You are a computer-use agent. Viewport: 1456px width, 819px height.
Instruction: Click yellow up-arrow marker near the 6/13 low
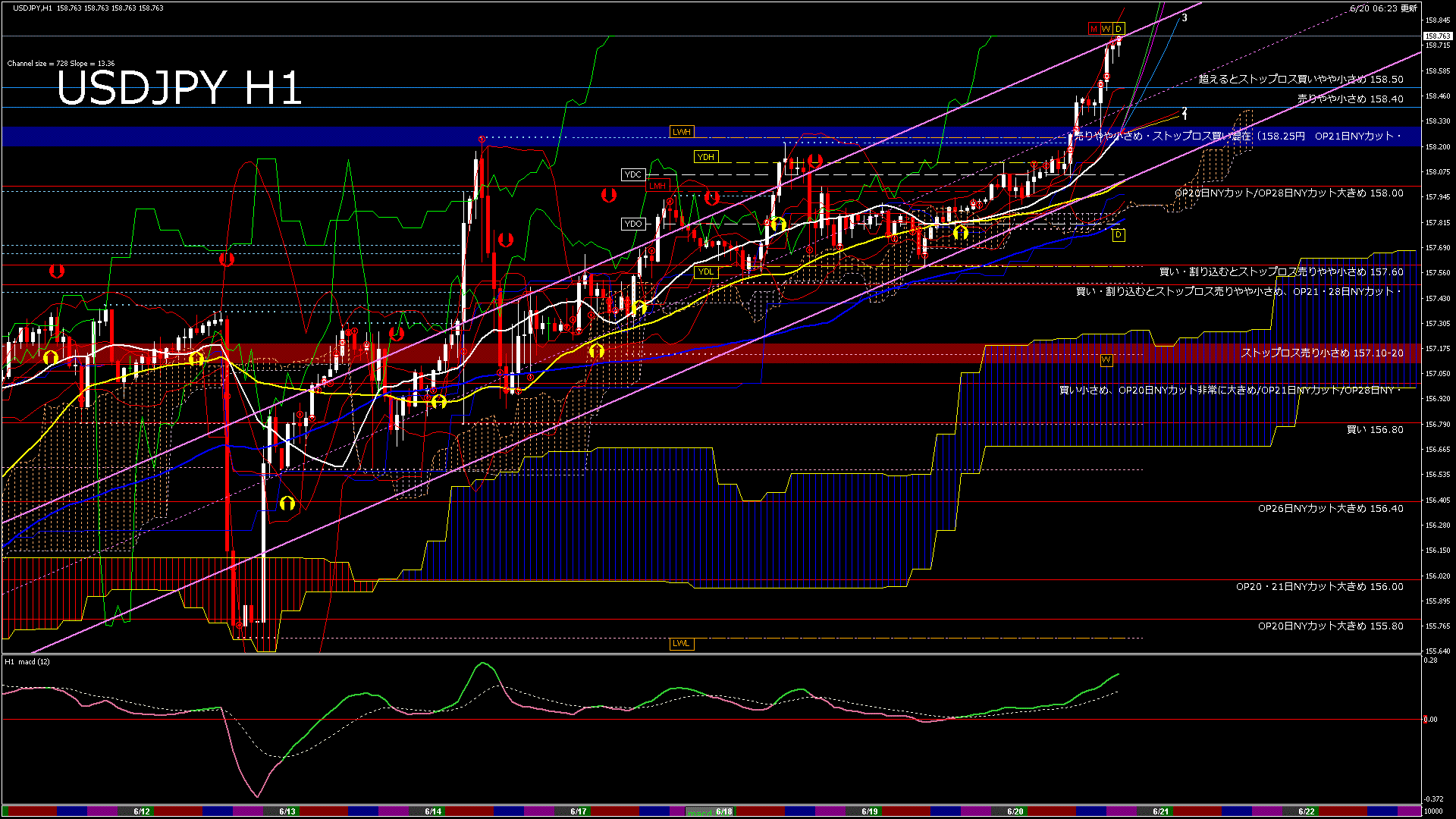pos(287,503)
